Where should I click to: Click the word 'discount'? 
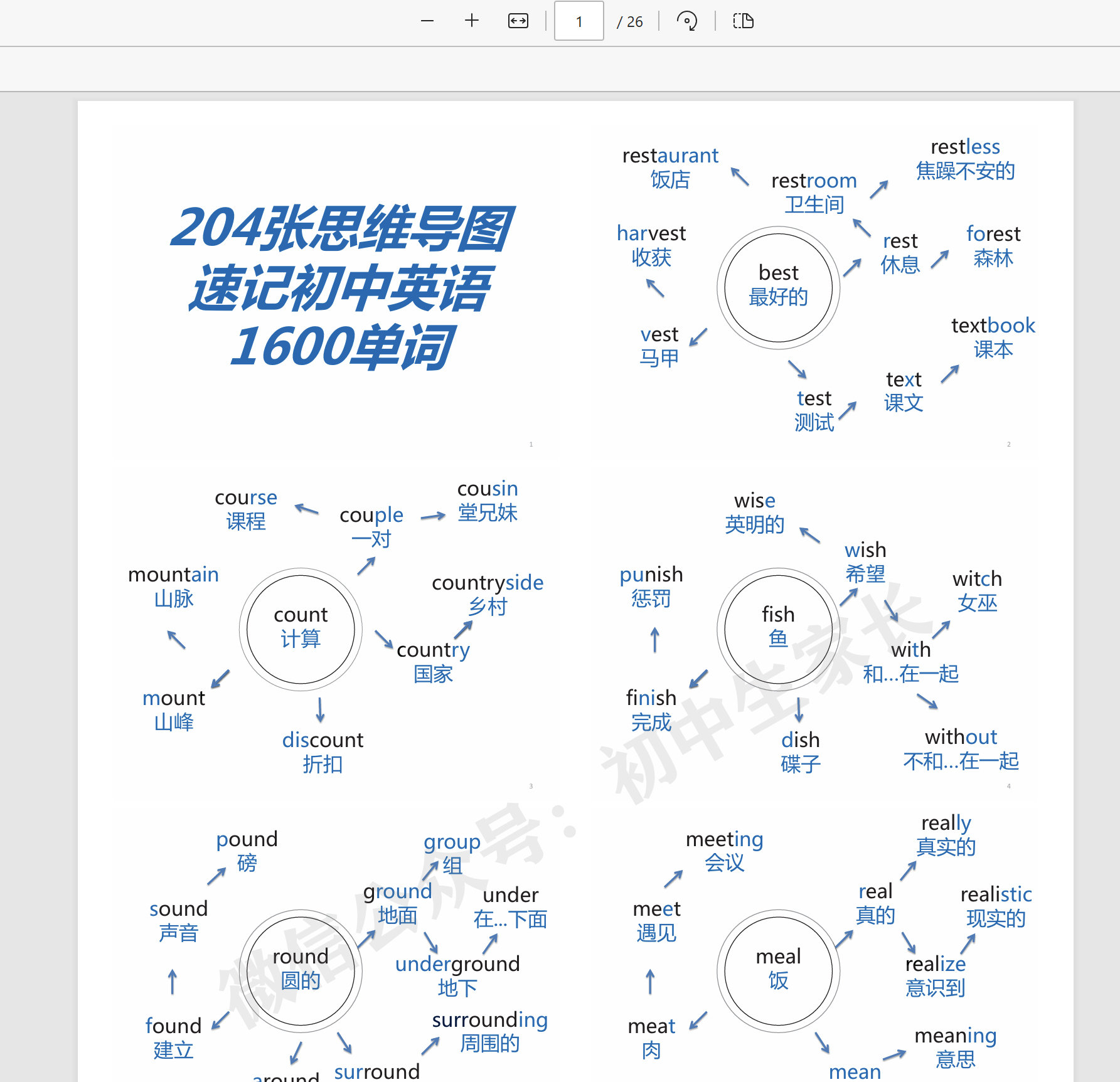(x=323, y=740)
